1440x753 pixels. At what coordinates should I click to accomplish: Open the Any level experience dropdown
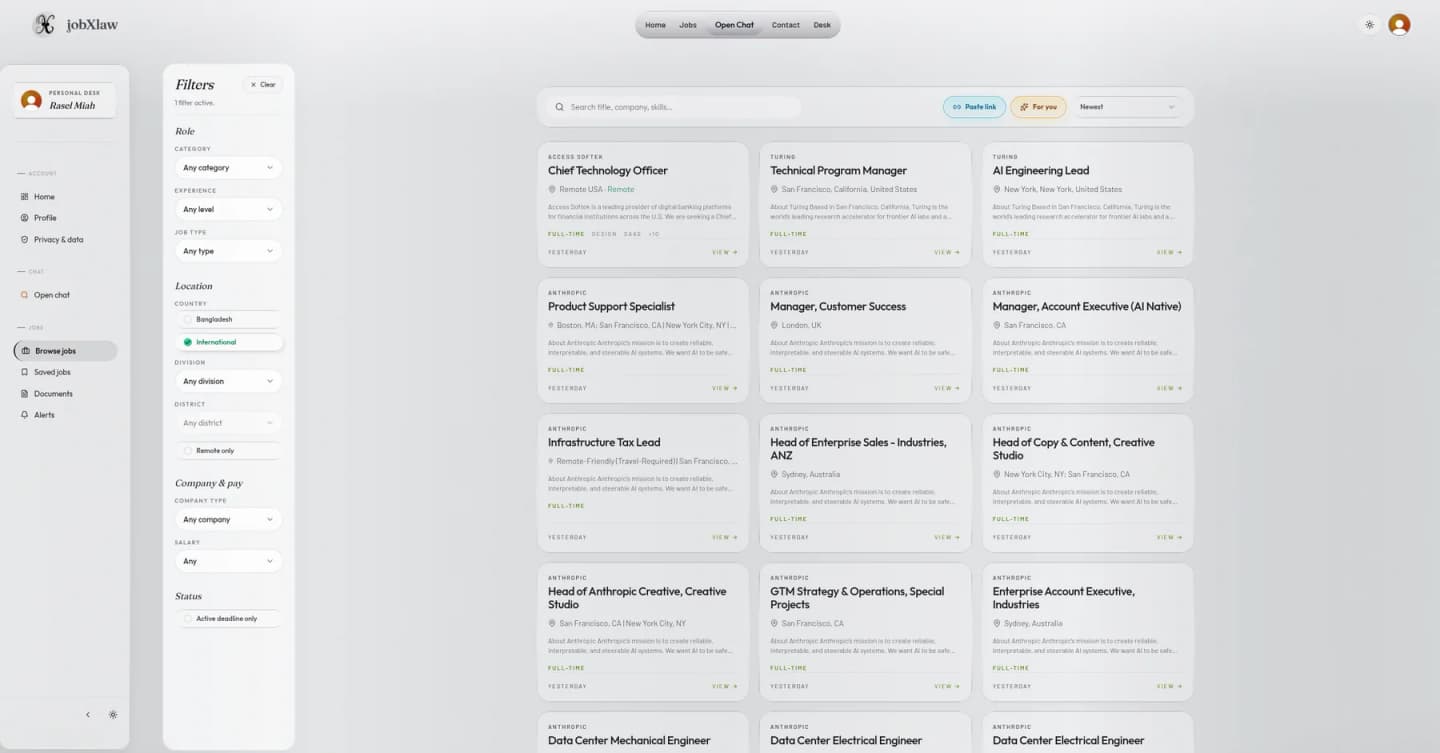229,210
